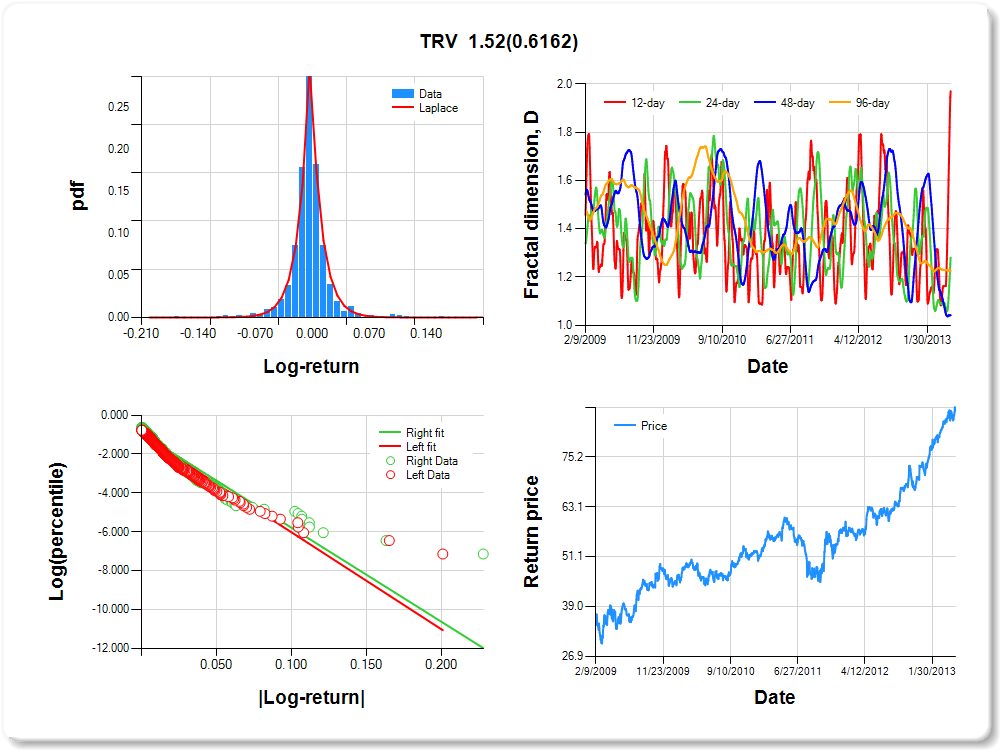Click the 2/9/2009 date on fractal chart

pyautogui.click(x=585, y=339)
